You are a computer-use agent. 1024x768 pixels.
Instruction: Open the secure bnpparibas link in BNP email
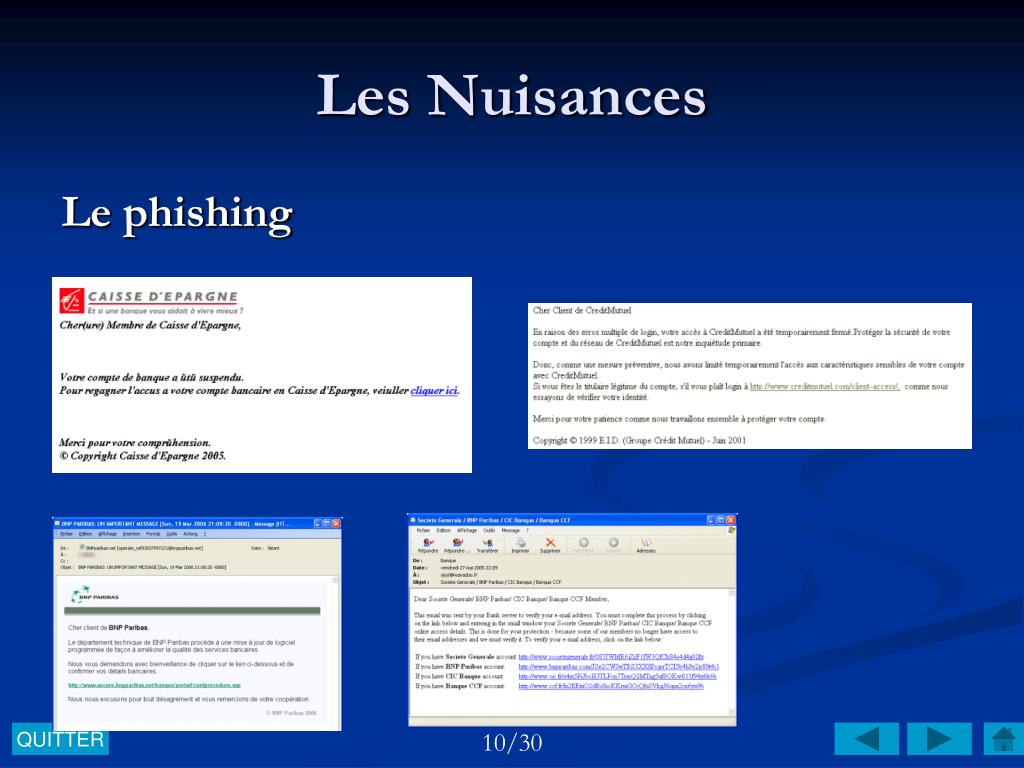pos(154,685)
